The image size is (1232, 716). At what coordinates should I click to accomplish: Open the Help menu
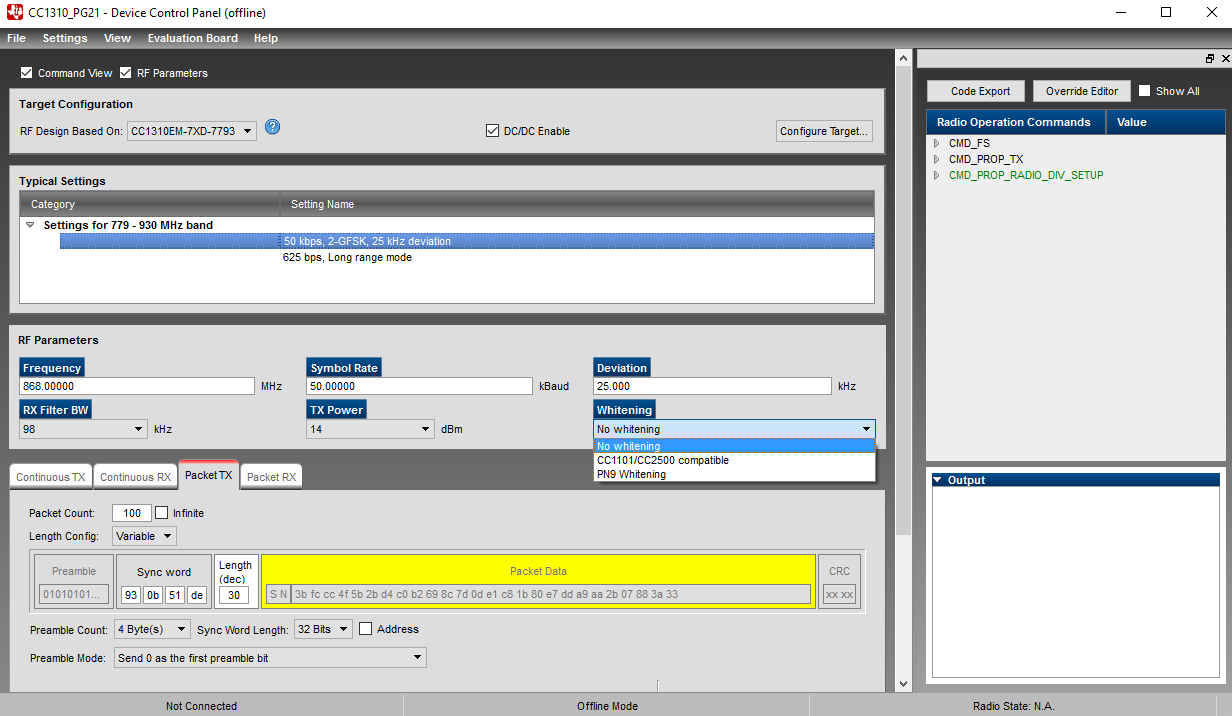point(266,38)
